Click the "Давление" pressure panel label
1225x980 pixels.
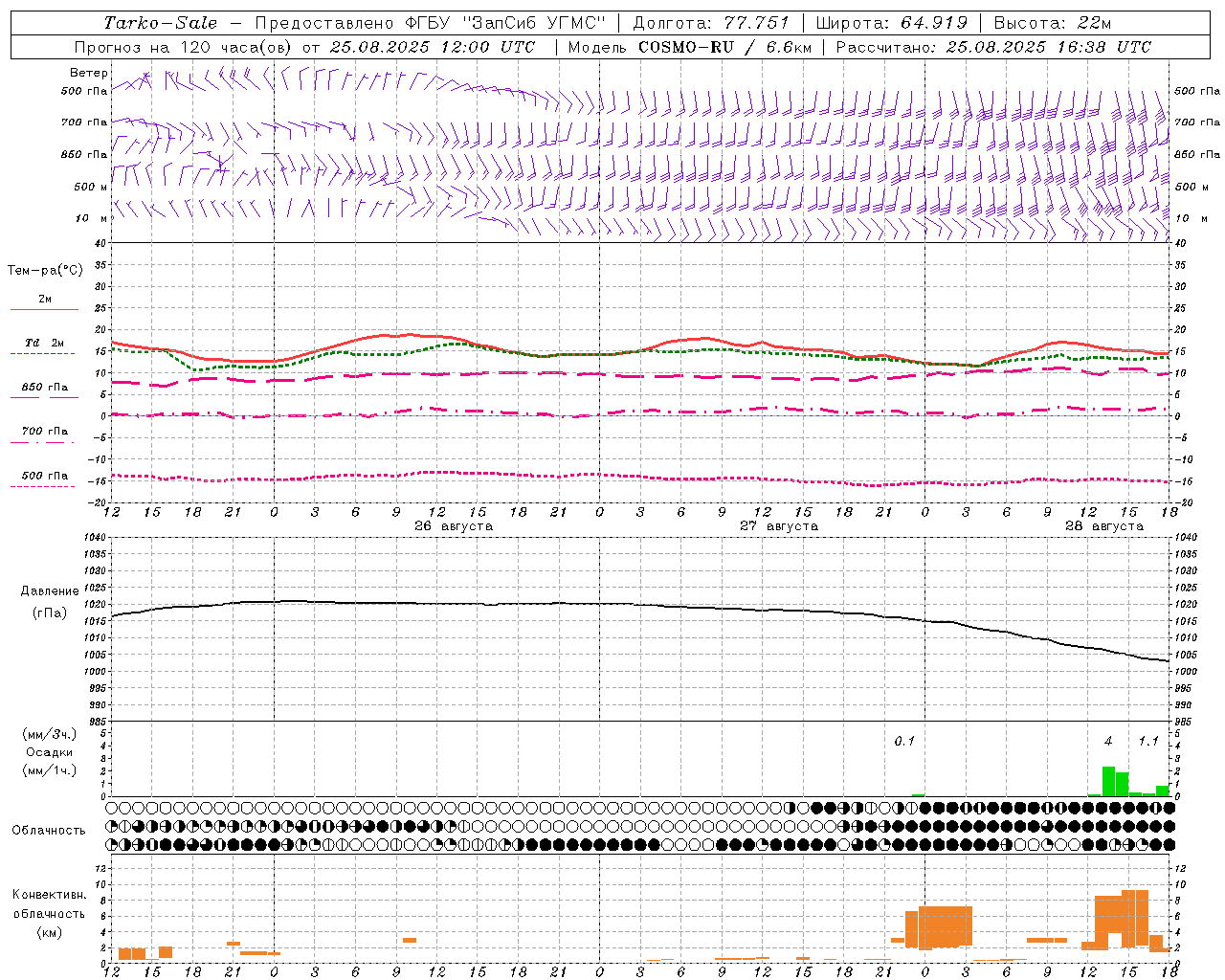(x=49, y=591)
